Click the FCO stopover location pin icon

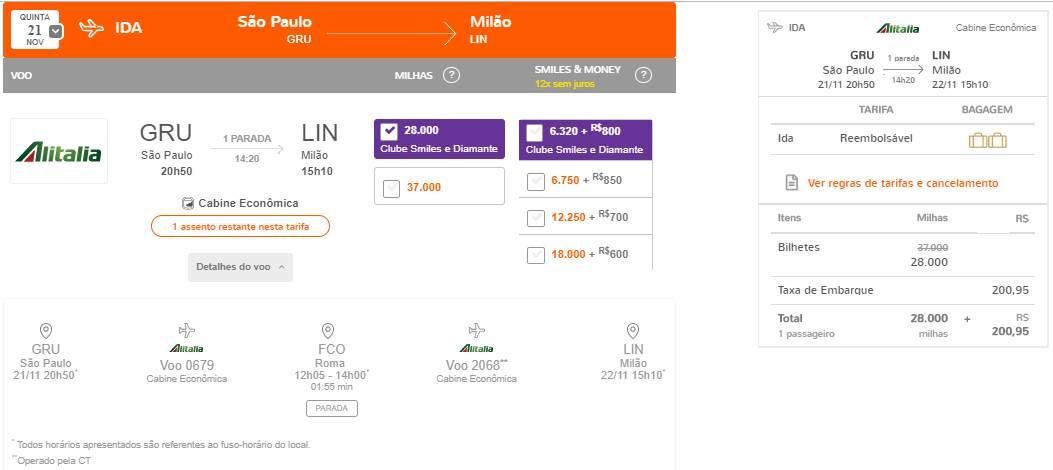tap(328, 330)
